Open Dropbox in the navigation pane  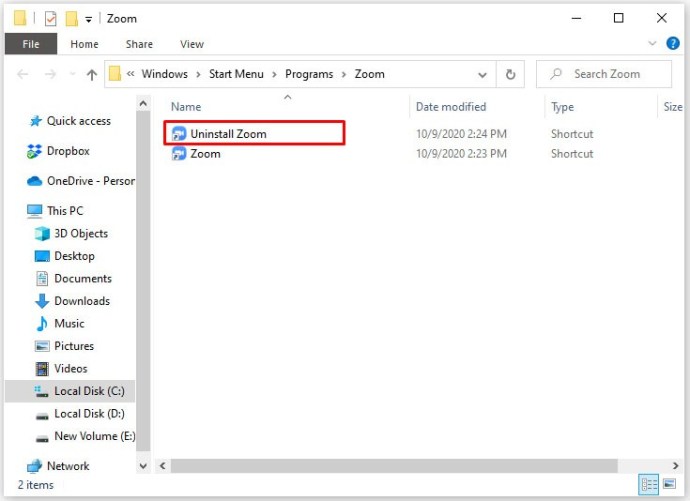tap(68, 151)
